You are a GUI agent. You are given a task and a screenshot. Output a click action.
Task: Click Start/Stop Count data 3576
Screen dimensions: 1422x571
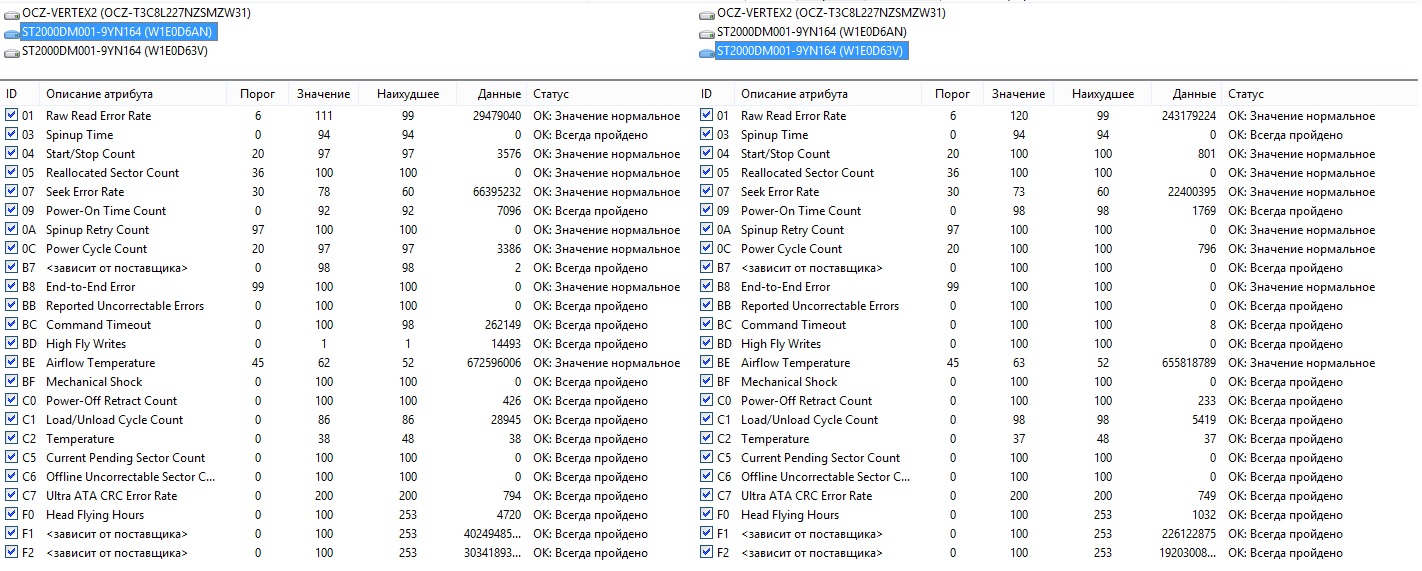[508, 154]
